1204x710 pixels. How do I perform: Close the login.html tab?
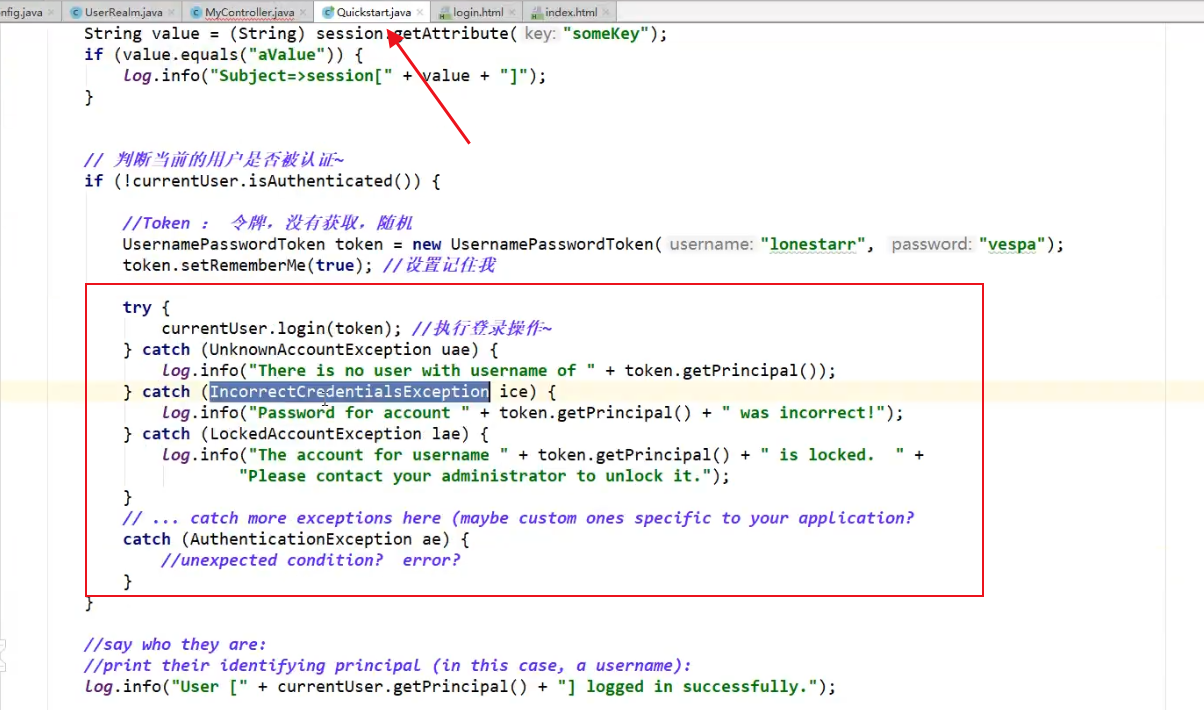(x=513, y=12)
